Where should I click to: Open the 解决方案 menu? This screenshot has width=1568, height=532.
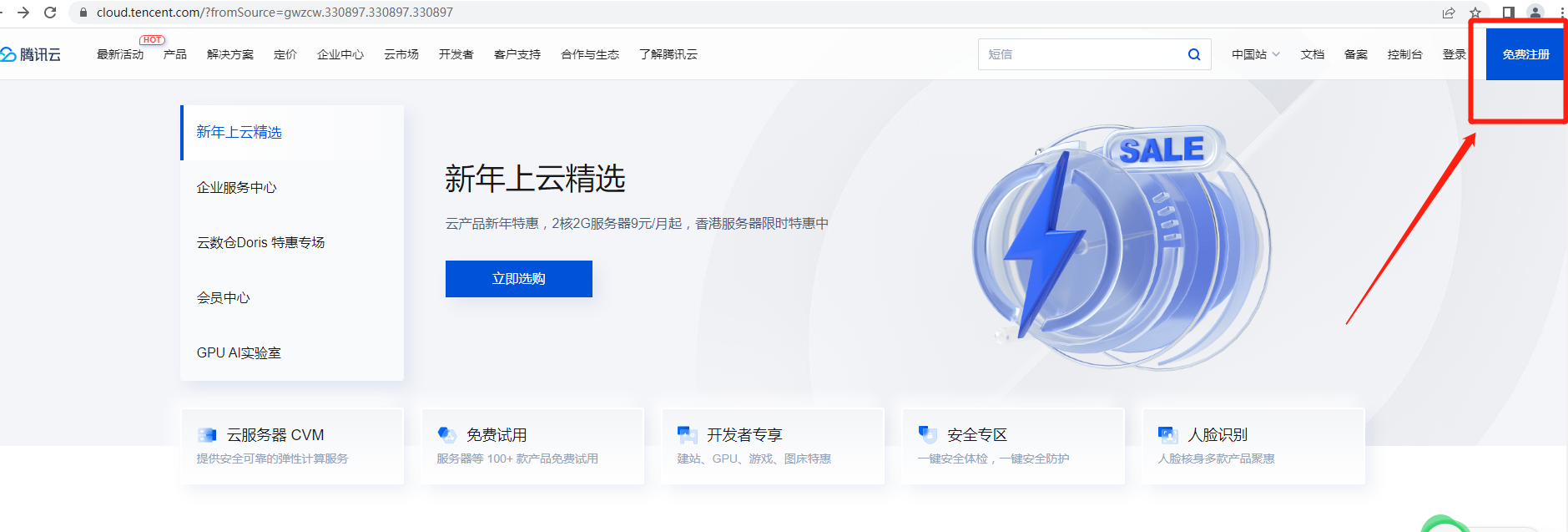click(230, 54)
